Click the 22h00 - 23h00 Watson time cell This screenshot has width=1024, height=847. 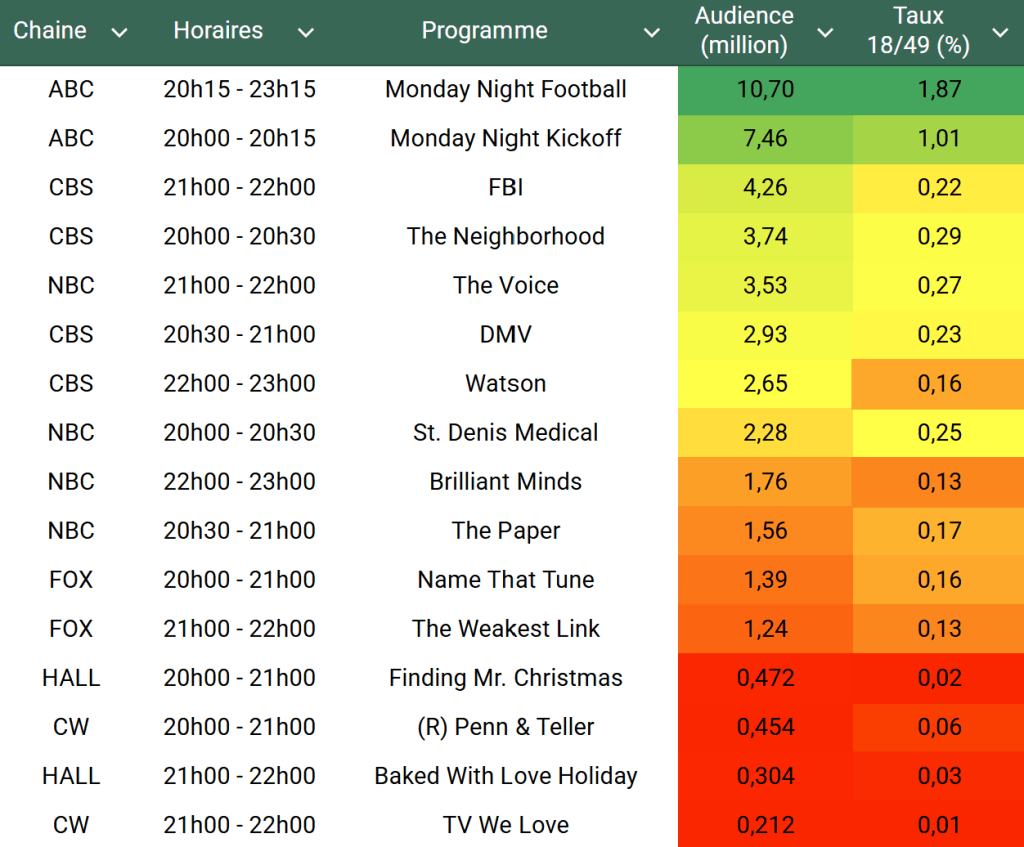tap(239, 384)
